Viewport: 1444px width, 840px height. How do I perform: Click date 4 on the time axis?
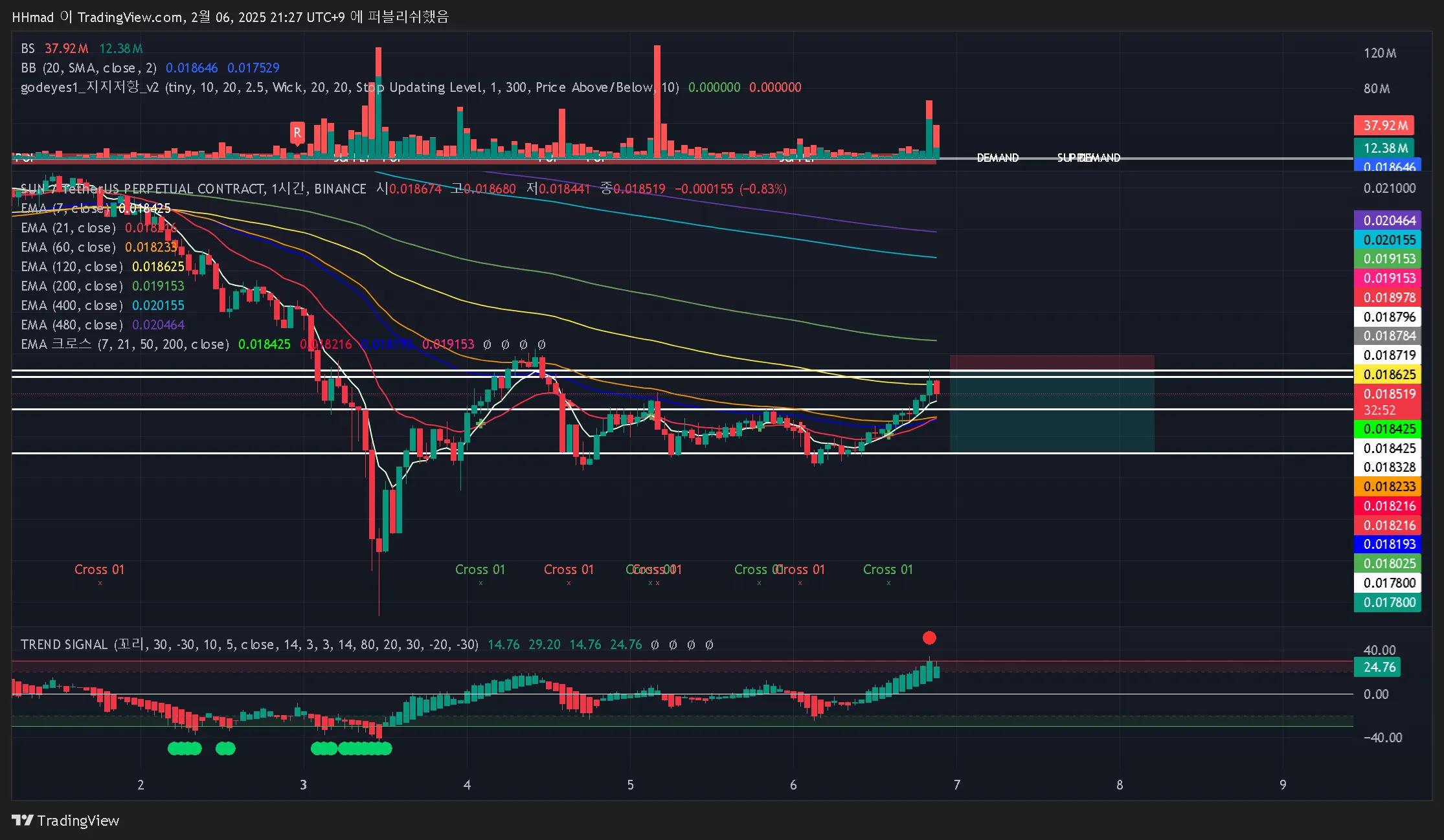[467, 785]
